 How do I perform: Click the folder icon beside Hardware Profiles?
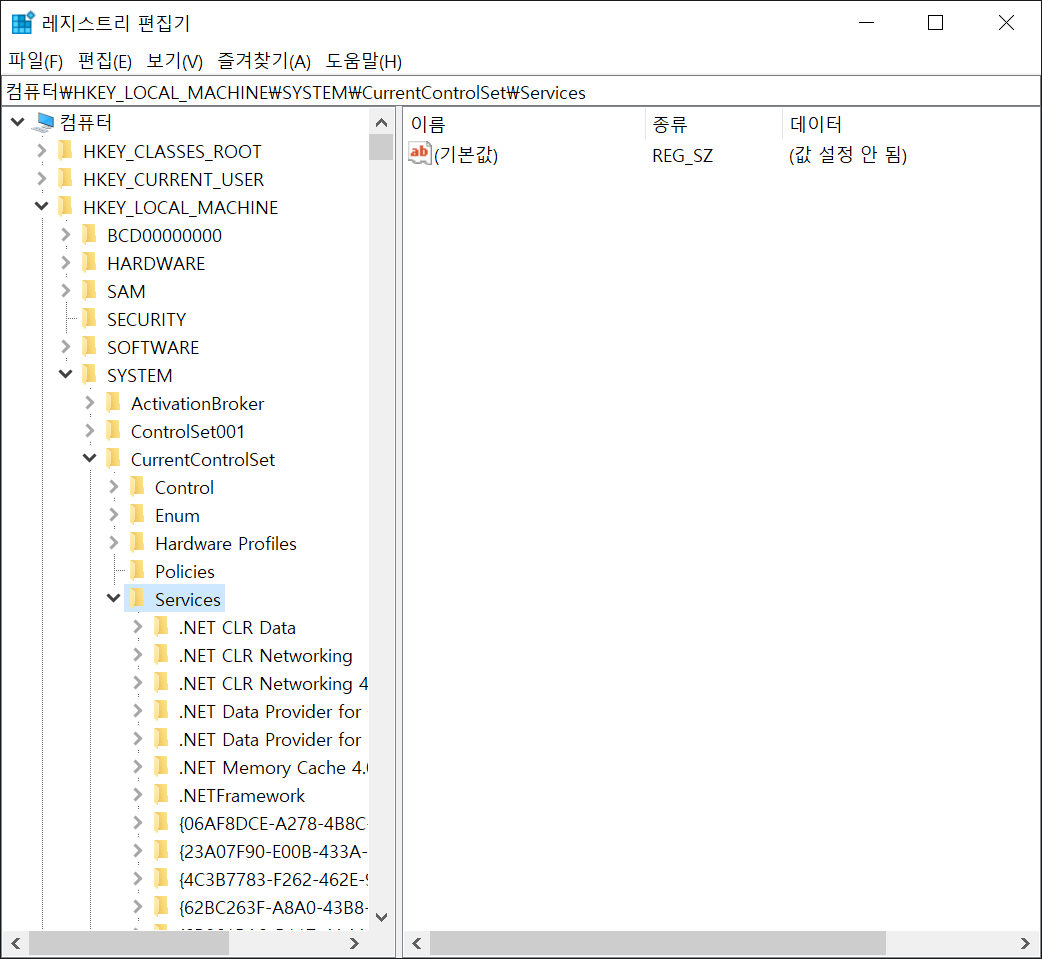click(x=138, y=542)
